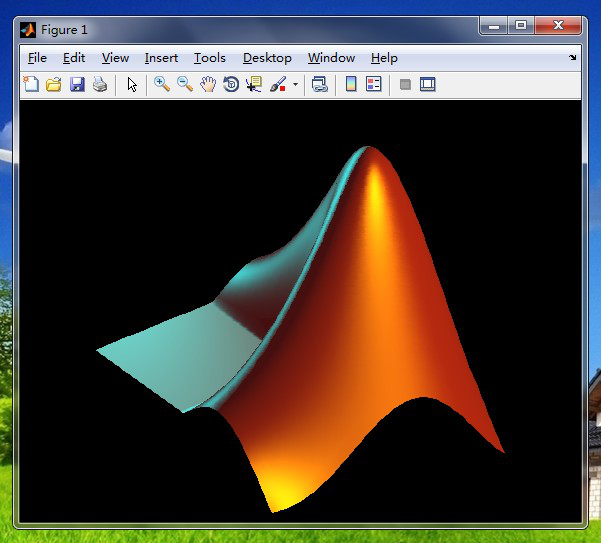Image resolution: width=601 pixels, height=543 pixels.
Task: Print the figure using the printer icon
Action: pyautogui.click(x=100, y=85)
